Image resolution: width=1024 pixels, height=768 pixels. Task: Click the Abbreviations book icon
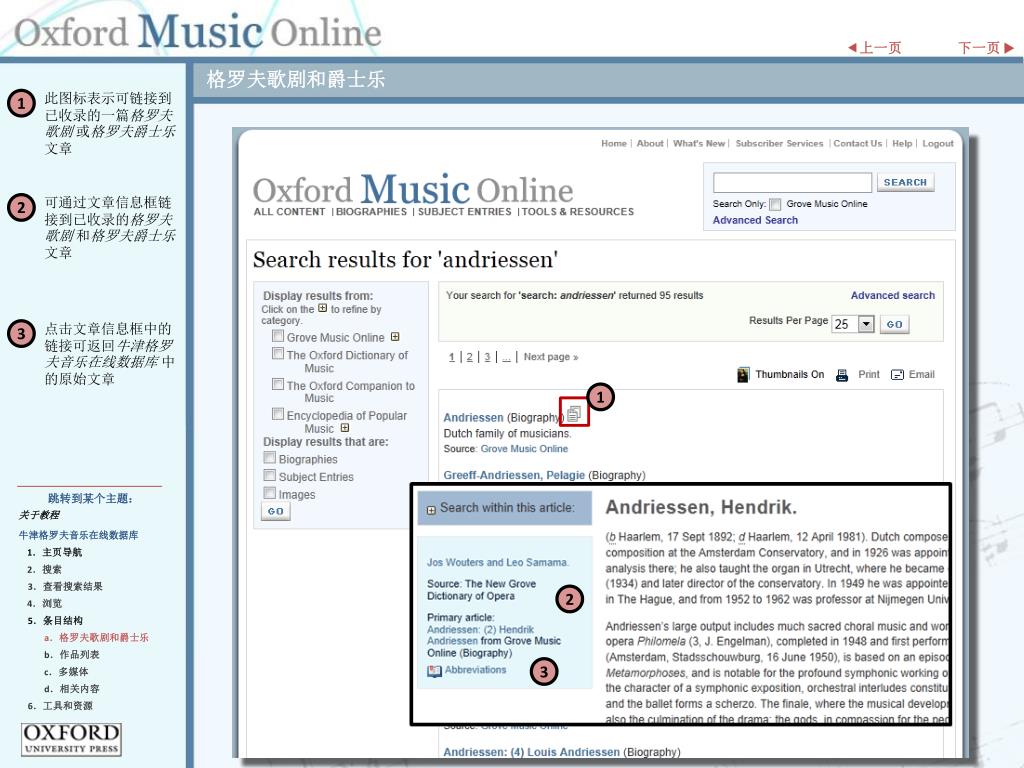(434, 671)
